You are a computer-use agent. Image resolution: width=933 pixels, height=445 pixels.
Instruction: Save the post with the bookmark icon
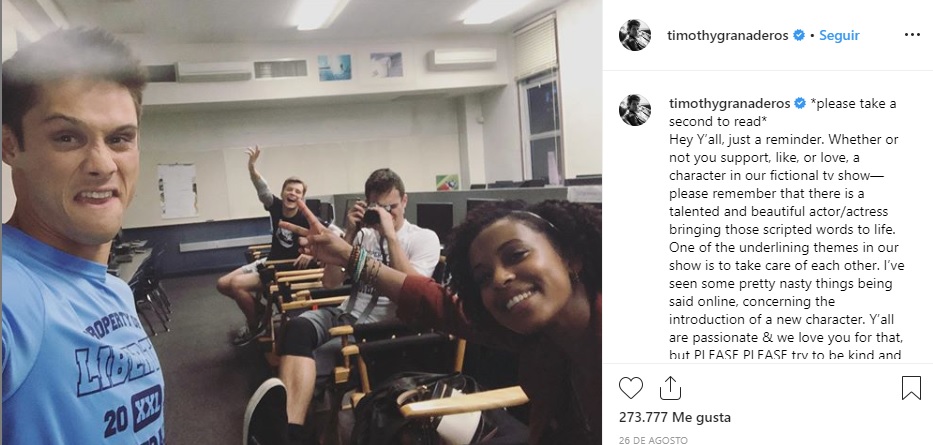point(911,388)
